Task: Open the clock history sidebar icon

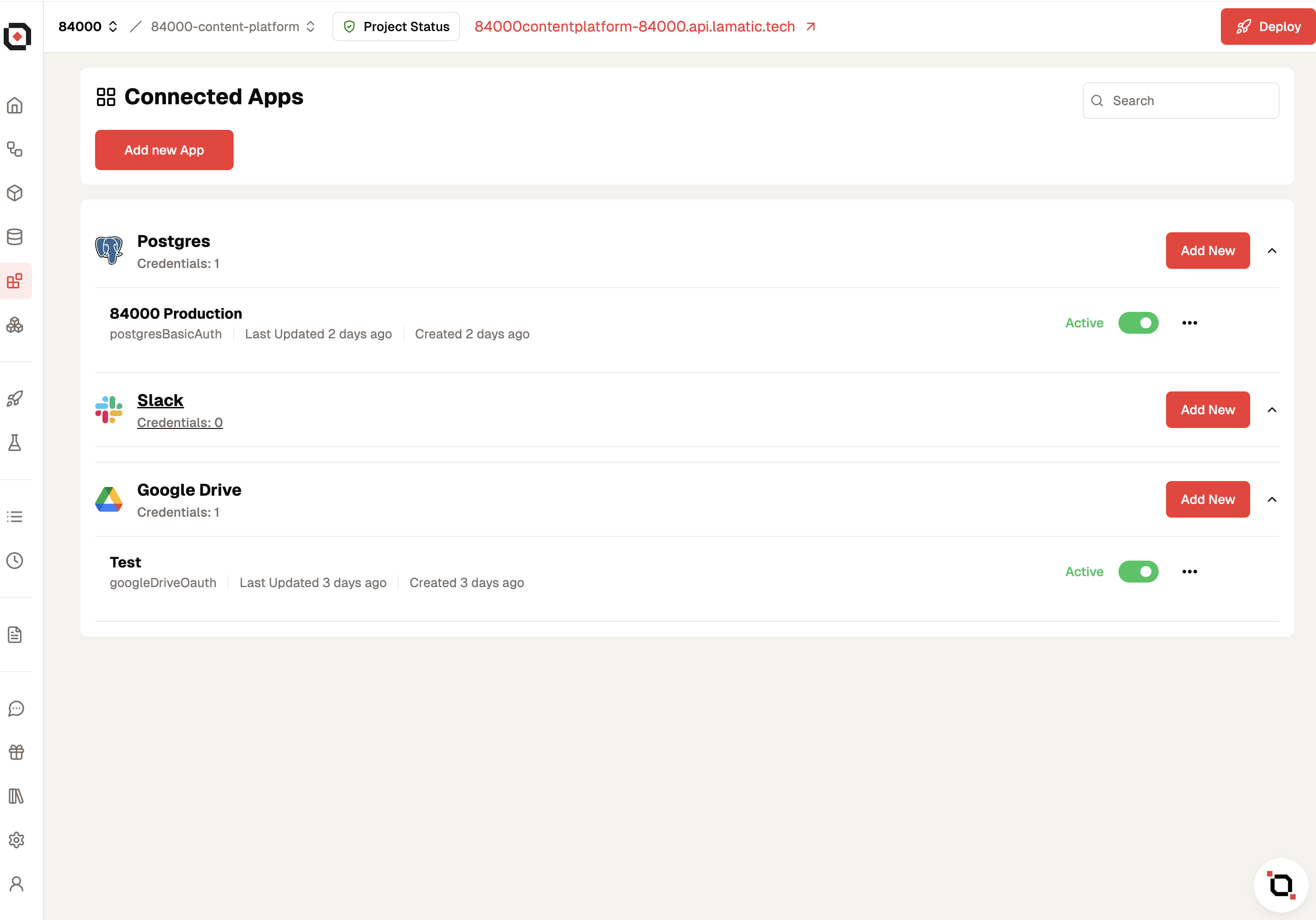Action: click(15, 561)
